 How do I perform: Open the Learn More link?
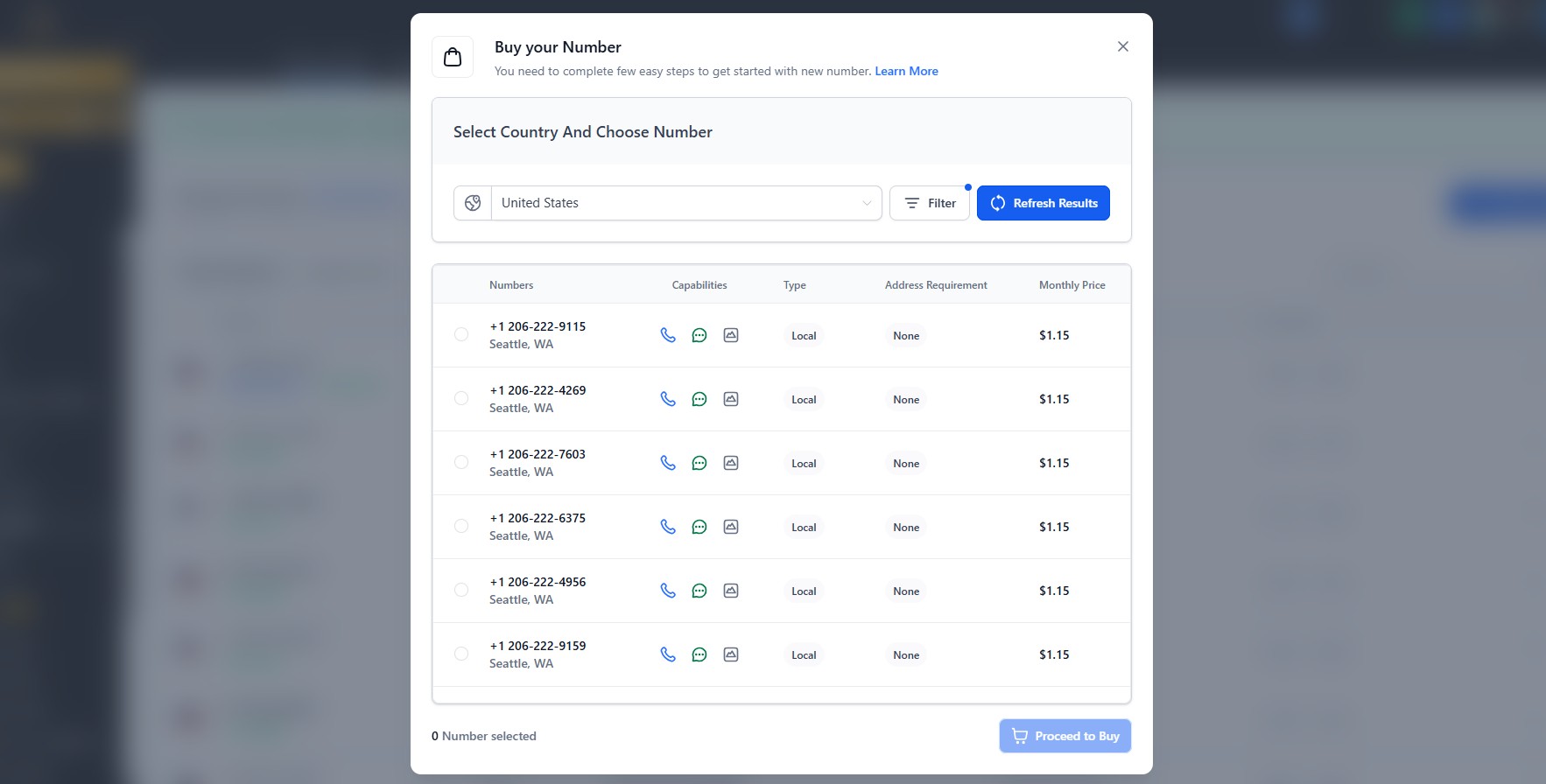(906, 71)
